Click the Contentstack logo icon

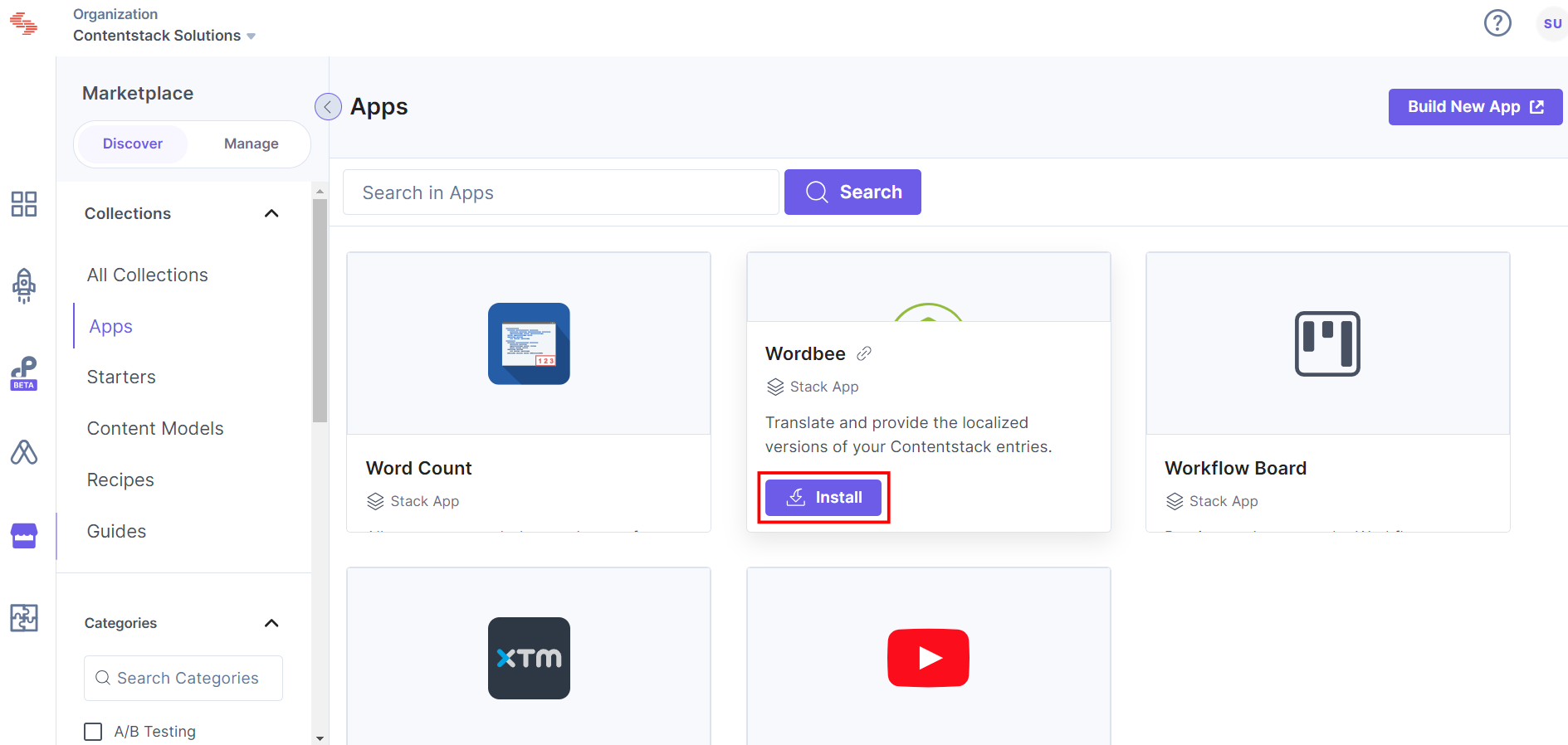[23, 24]
